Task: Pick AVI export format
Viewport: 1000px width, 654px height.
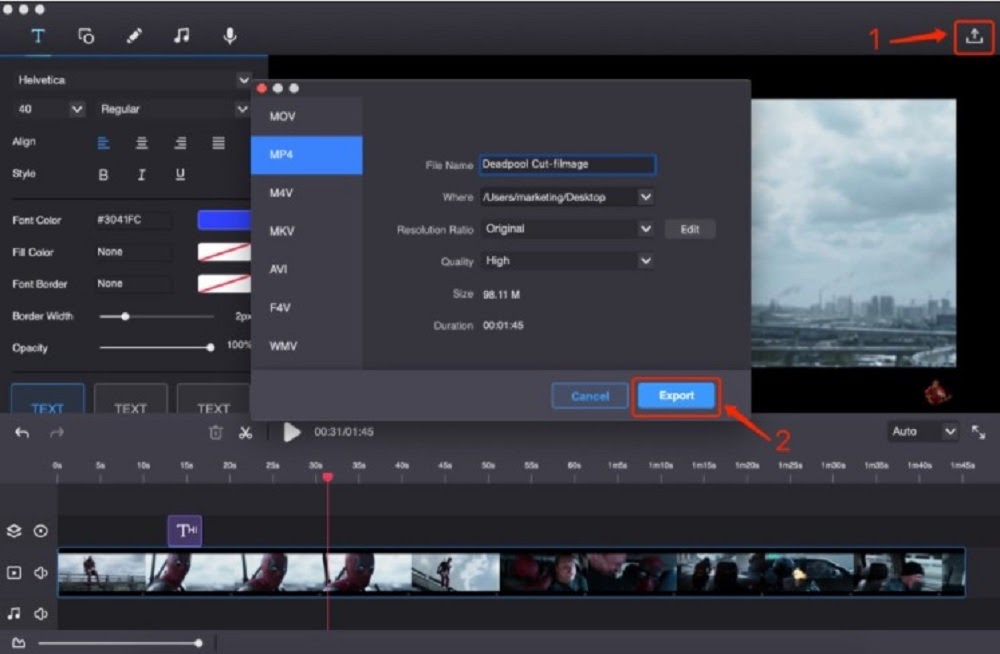Action: click(x=307, y=269)
